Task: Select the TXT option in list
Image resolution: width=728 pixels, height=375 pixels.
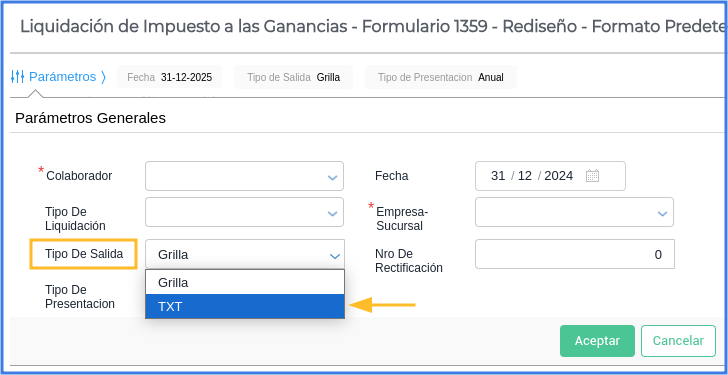Action: (x=245, y=307)
